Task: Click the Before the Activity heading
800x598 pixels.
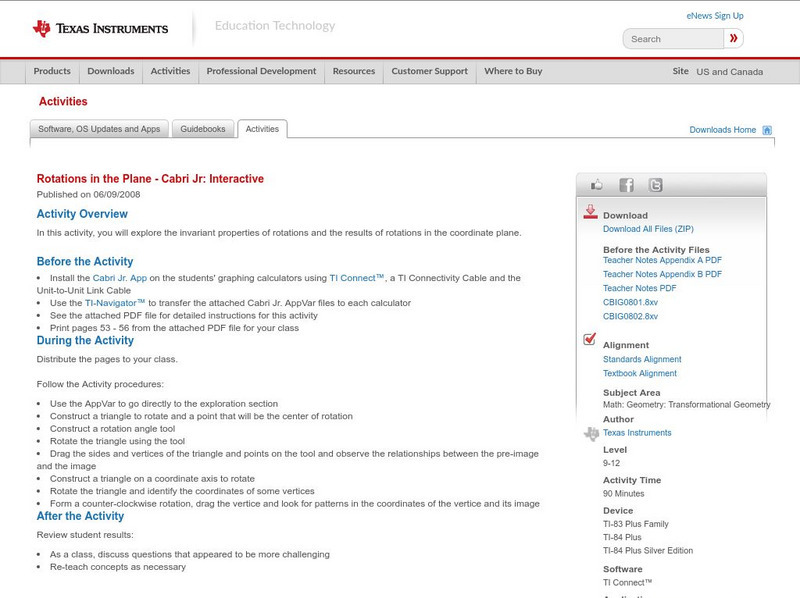Action: [x=85, y=261]
